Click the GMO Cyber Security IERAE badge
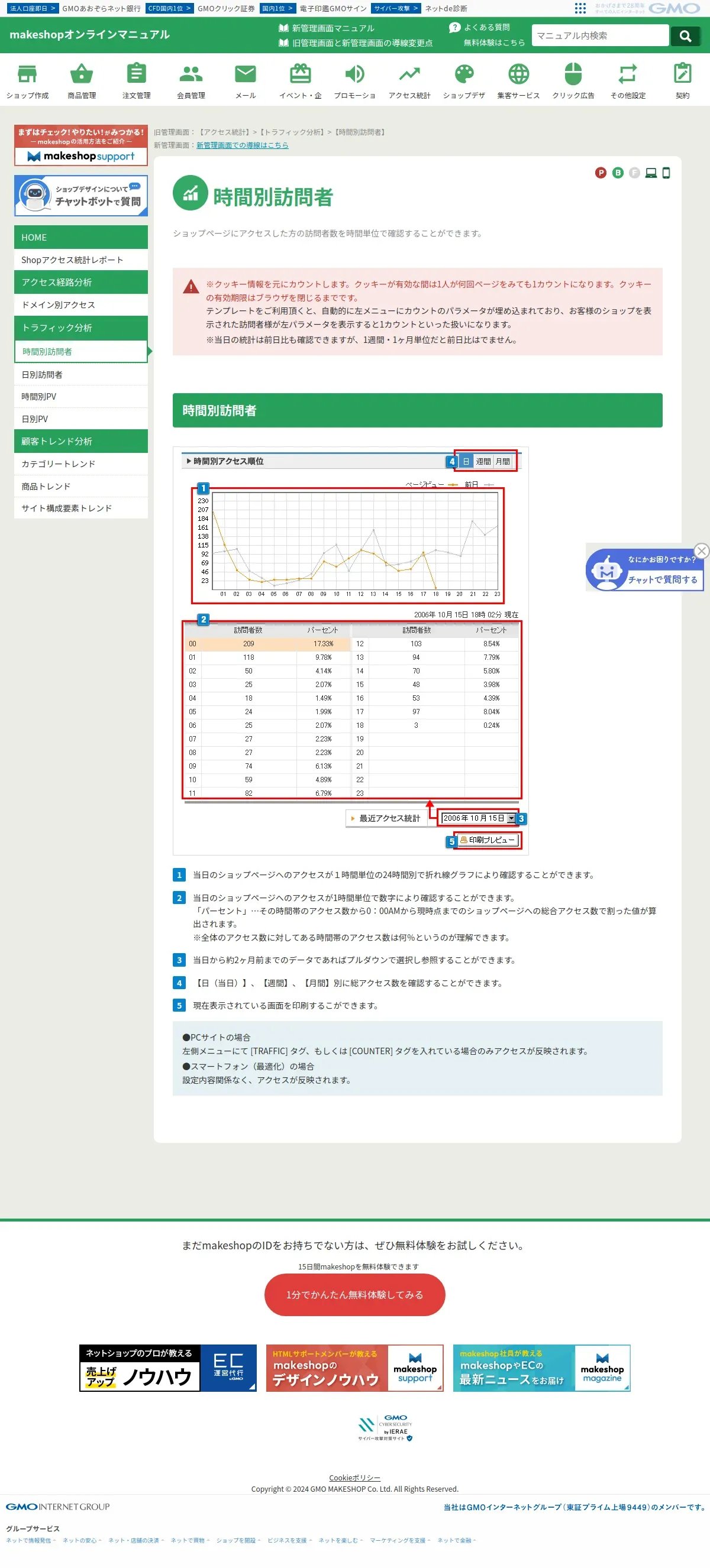710x1568 pixels. (385, 1428)
